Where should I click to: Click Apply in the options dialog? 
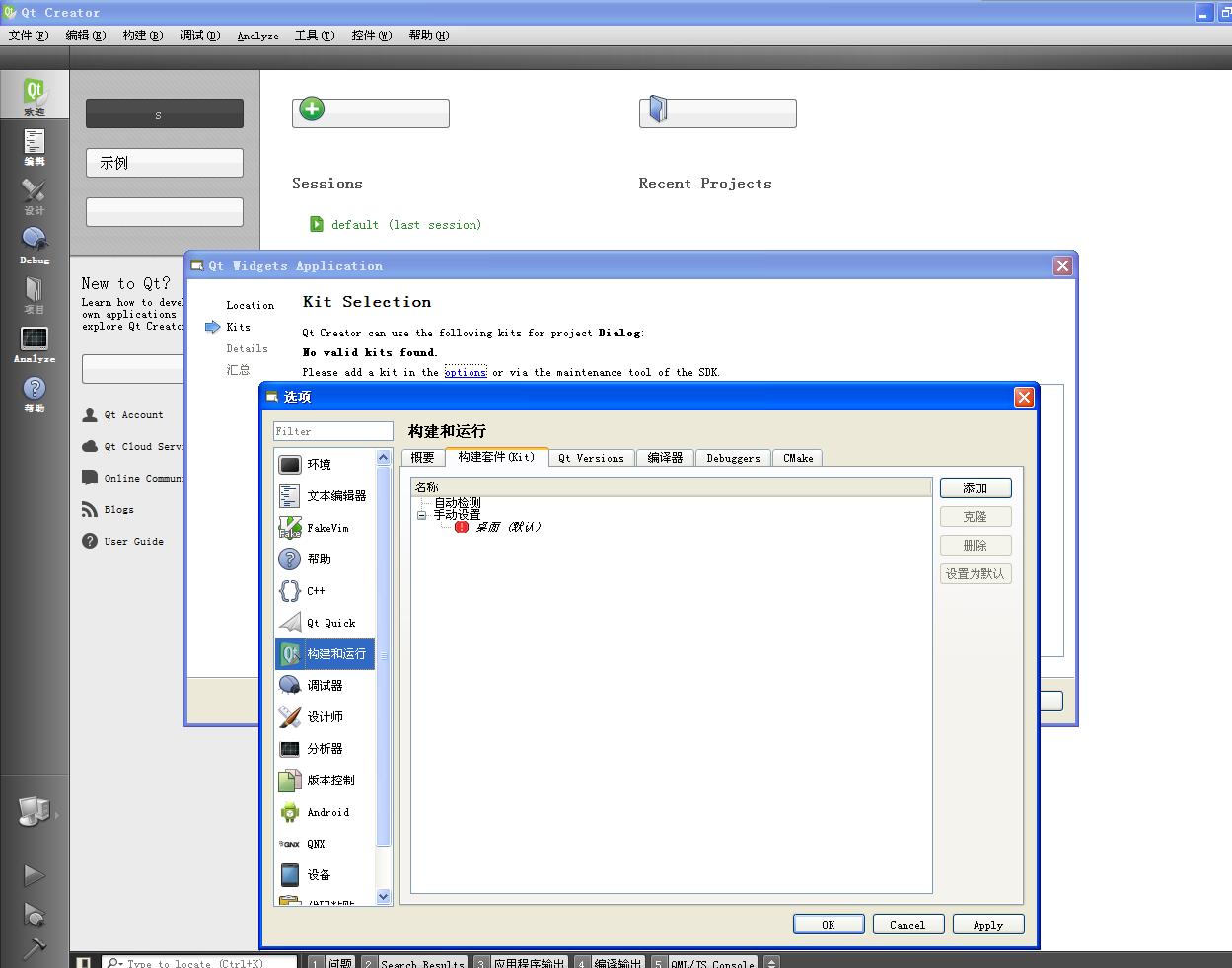[988, 925]
